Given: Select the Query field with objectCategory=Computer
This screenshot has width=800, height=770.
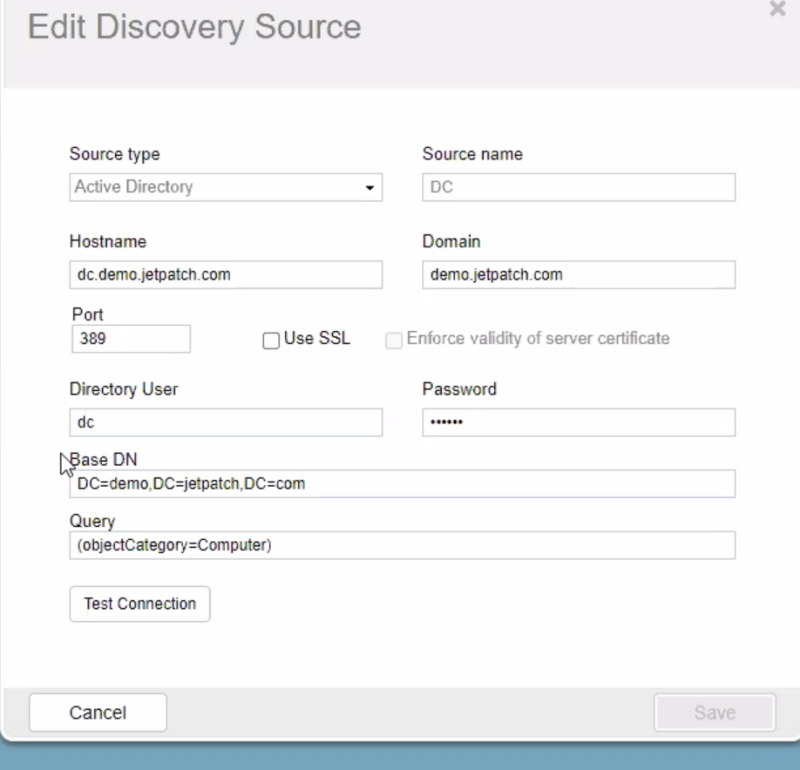Looking at the screenshot, I should 402,545.
